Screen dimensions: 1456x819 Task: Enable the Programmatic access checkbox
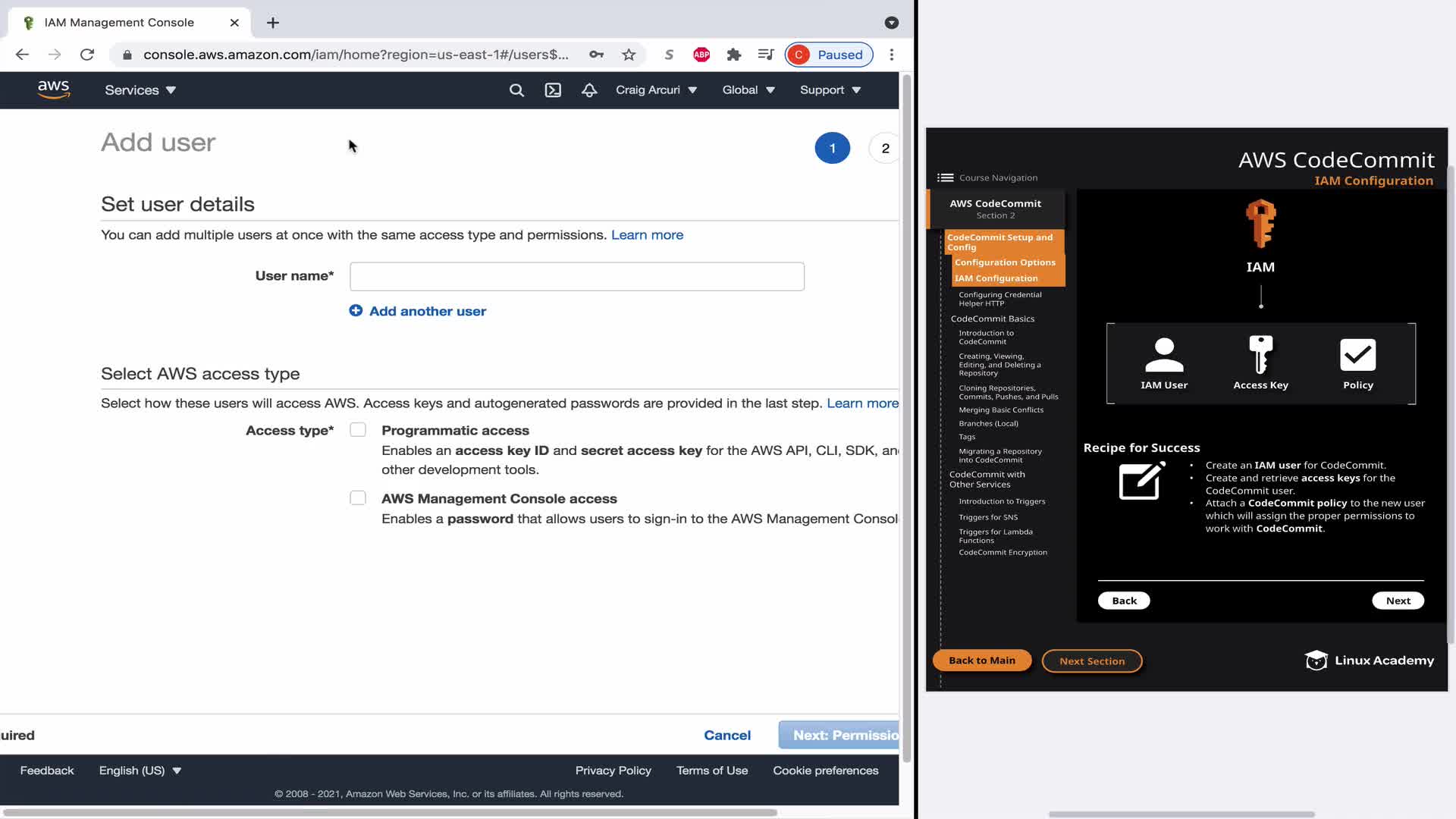click(358, 430)
